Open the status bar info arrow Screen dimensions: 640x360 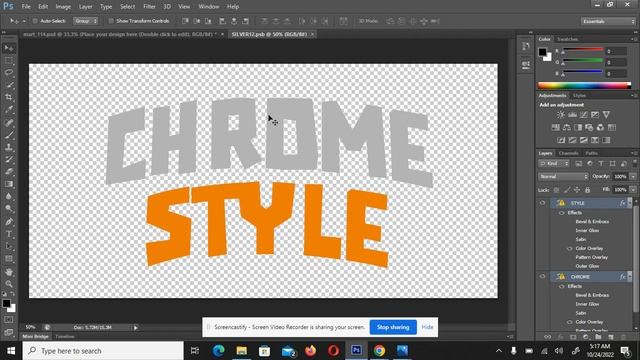pyautogui.click(x=136, y=327)
